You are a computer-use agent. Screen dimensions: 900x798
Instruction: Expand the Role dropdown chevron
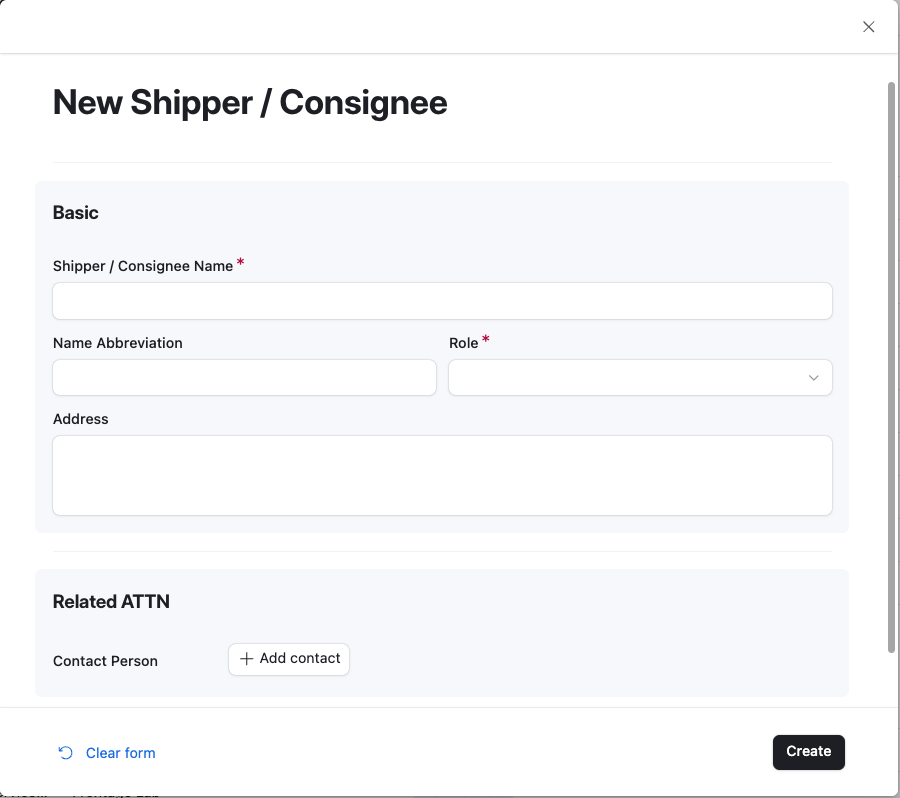click(813, 378)
